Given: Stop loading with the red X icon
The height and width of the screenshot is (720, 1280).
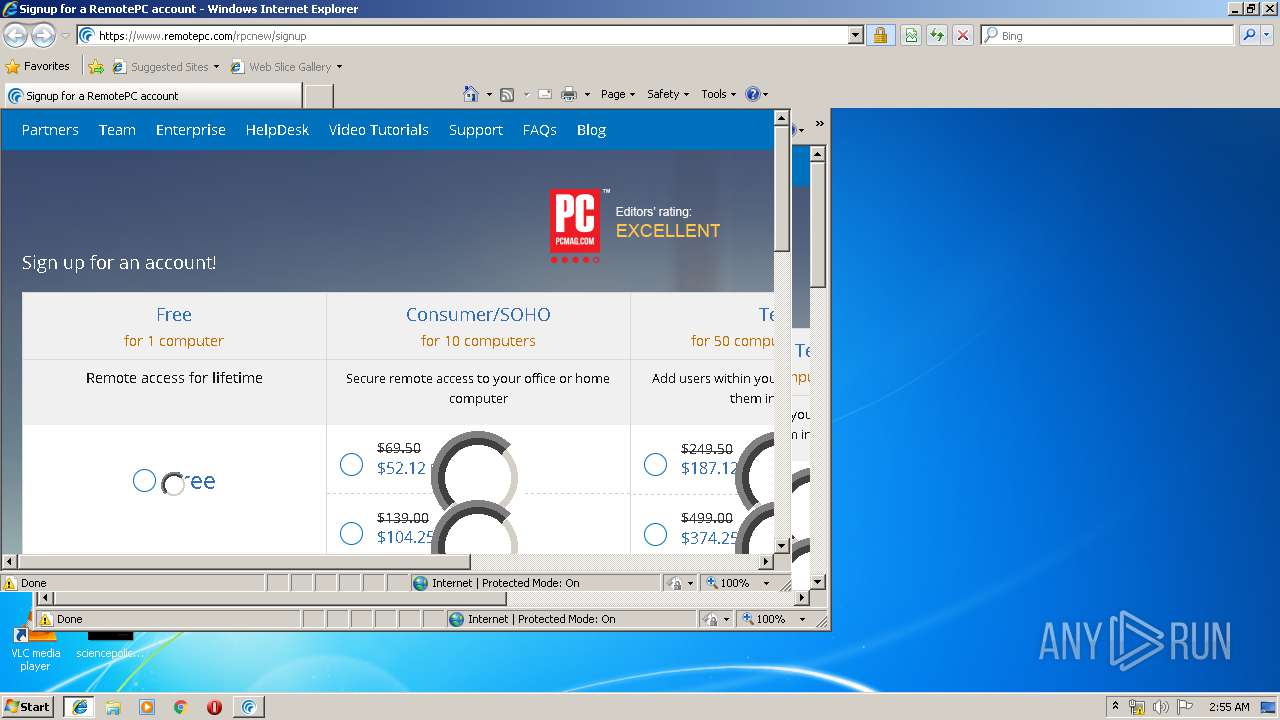Looking at the screenshot, I should 963,35.
